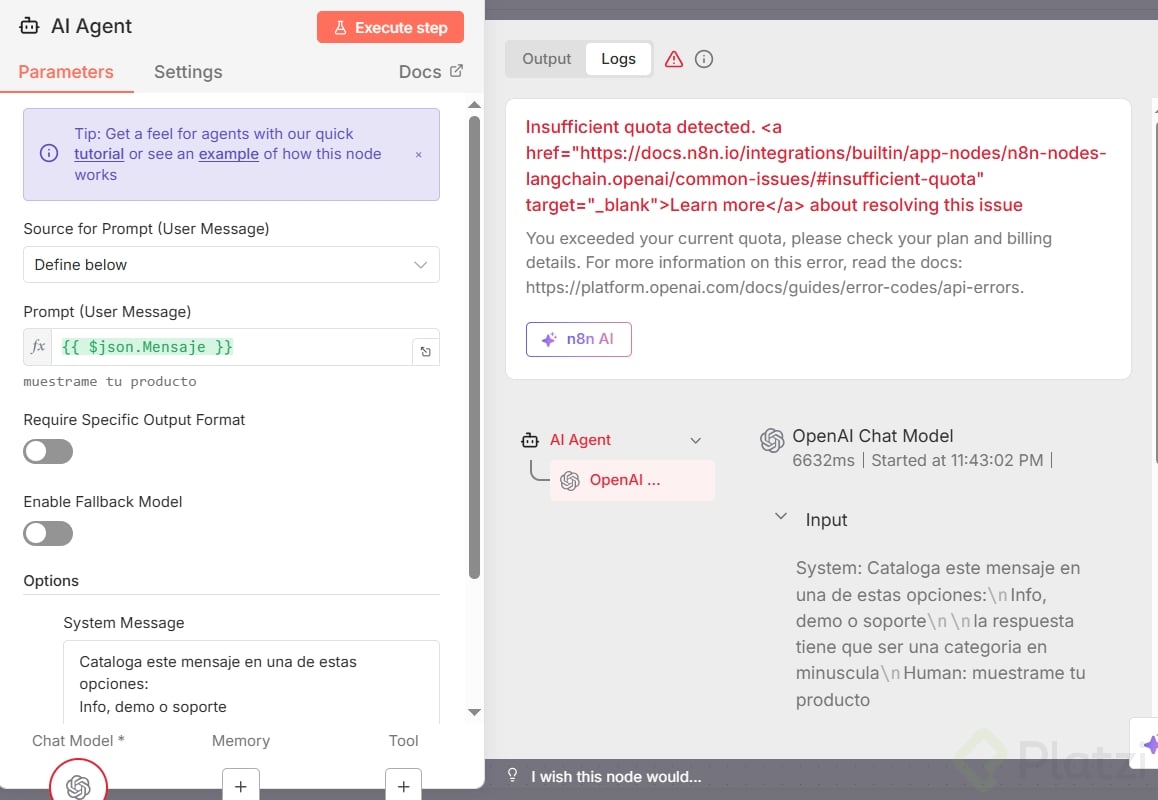Add a Memory sub-node with plus
The width and height of the screenshot is (1158, 800).
(x=240, y=786)
